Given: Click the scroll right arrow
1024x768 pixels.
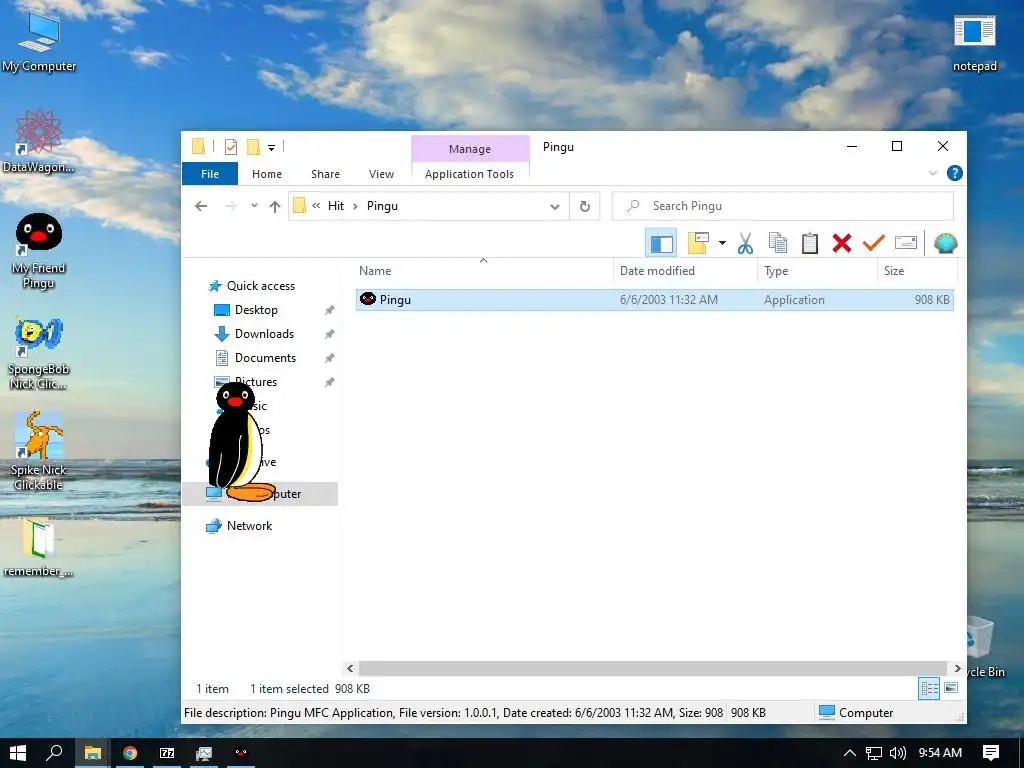Looking at the screenshot, I should (x=957, y=668).
